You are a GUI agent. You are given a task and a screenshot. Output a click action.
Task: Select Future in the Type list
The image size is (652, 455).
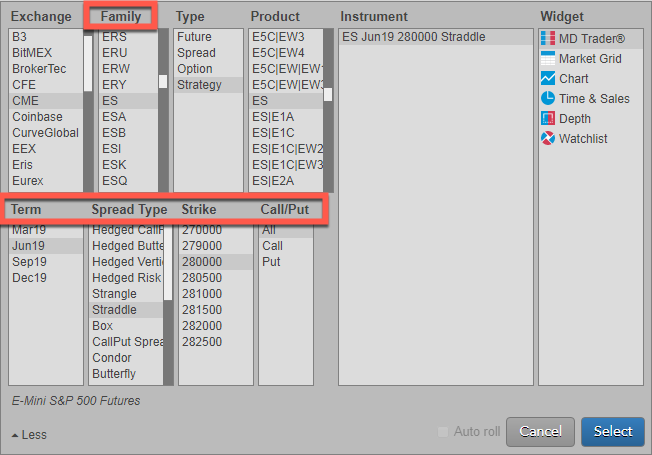tap(208, 37)
